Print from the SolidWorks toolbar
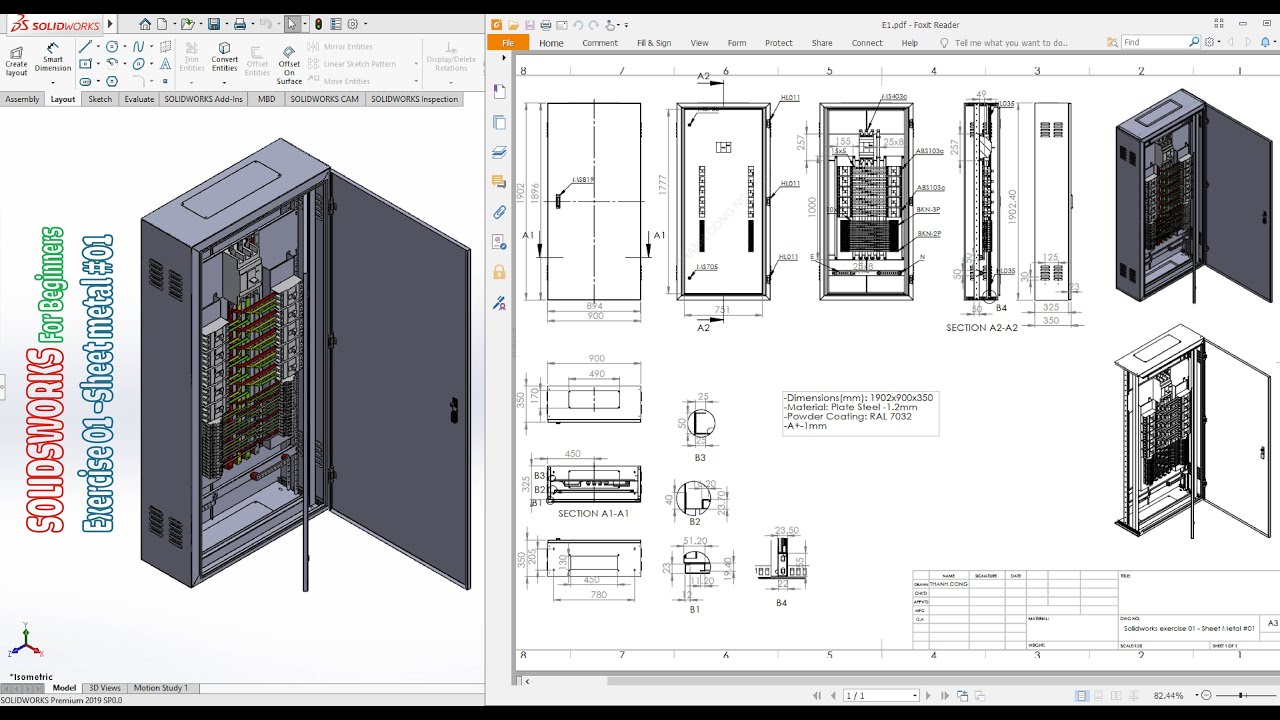The width and height of the screenshot is (1280, 720). pos(240,24)
